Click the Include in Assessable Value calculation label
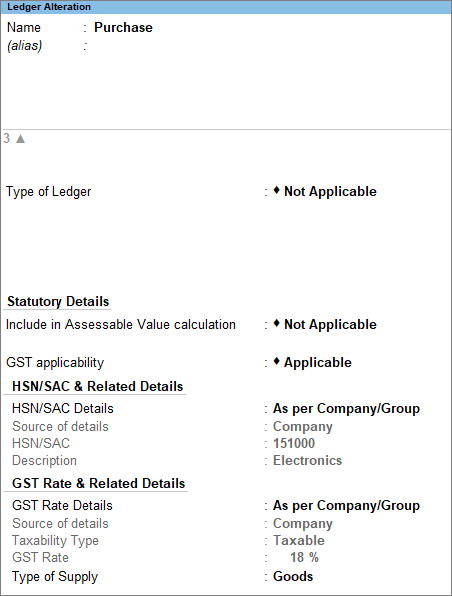 121,324
